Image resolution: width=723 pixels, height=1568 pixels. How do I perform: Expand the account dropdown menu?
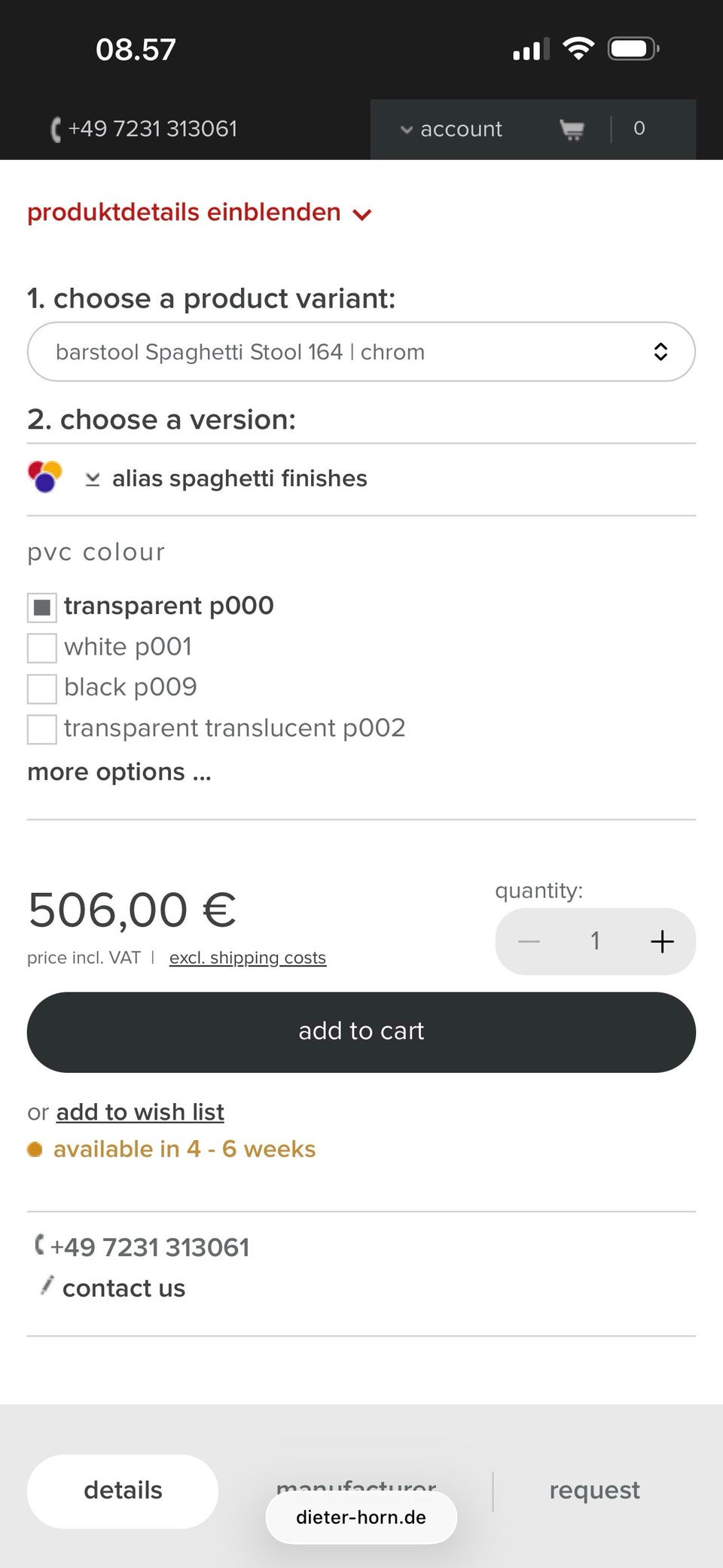coord(452,130)
